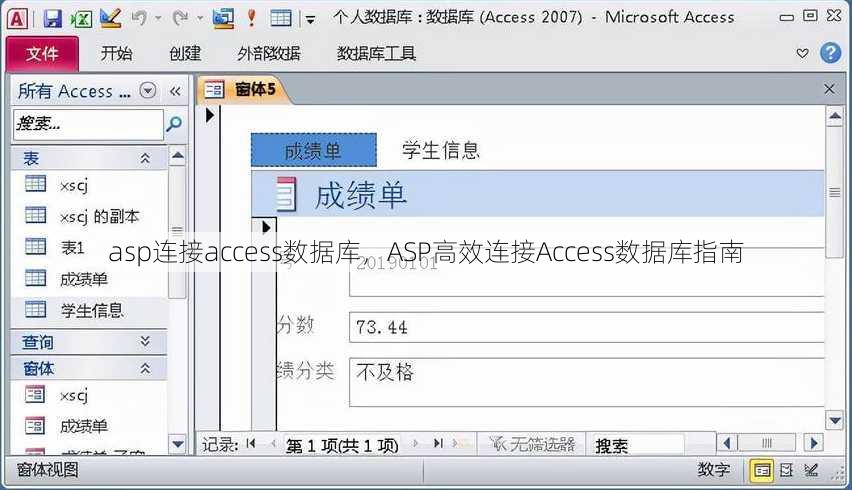Open the Customize Quick Access Toolbar dropdown
Viewport: 852px width, 490px height.
point(310,20)
